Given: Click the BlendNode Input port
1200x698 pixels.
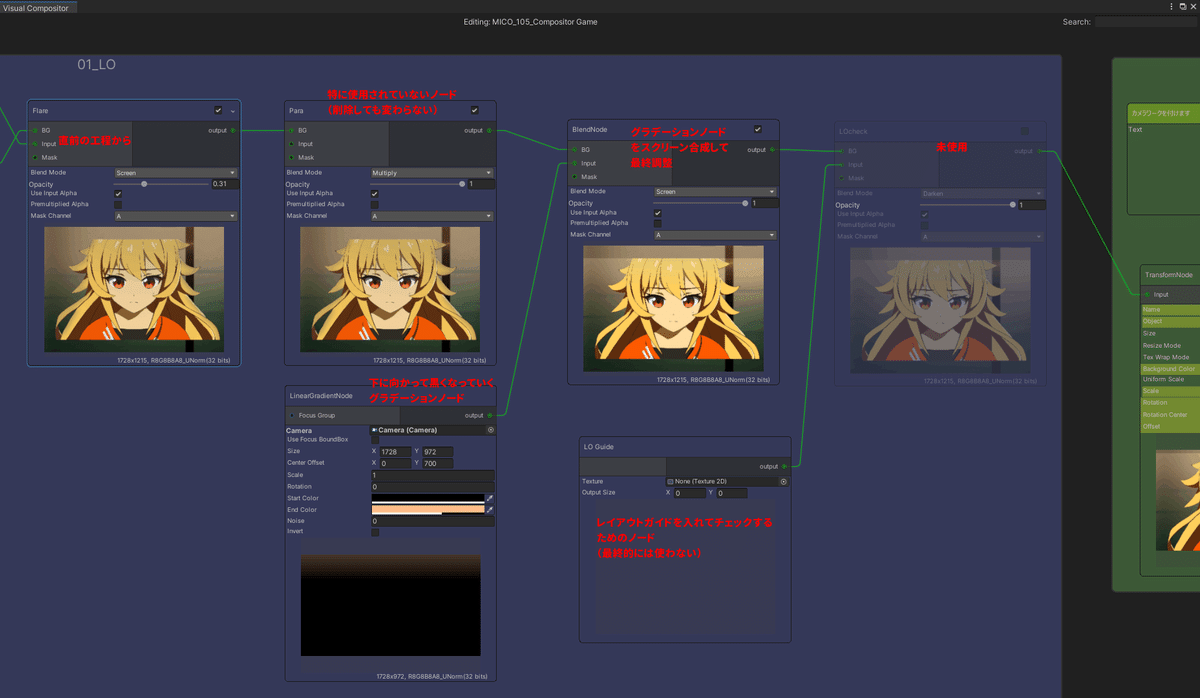Looking at the screenshot, I should 575,163.
